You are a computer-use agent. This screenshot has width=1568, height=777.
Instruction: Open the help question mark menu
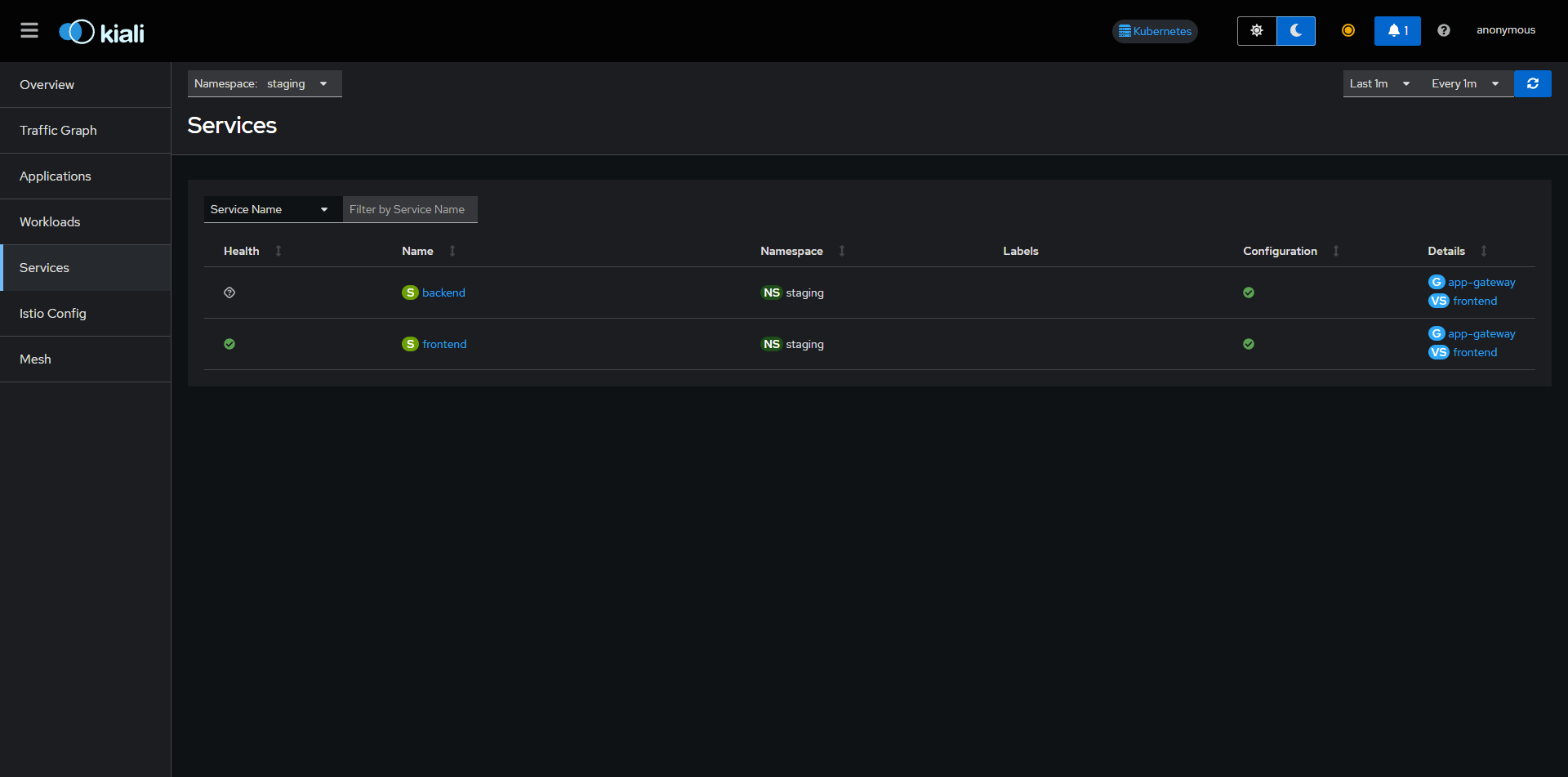click(1443, 31)
